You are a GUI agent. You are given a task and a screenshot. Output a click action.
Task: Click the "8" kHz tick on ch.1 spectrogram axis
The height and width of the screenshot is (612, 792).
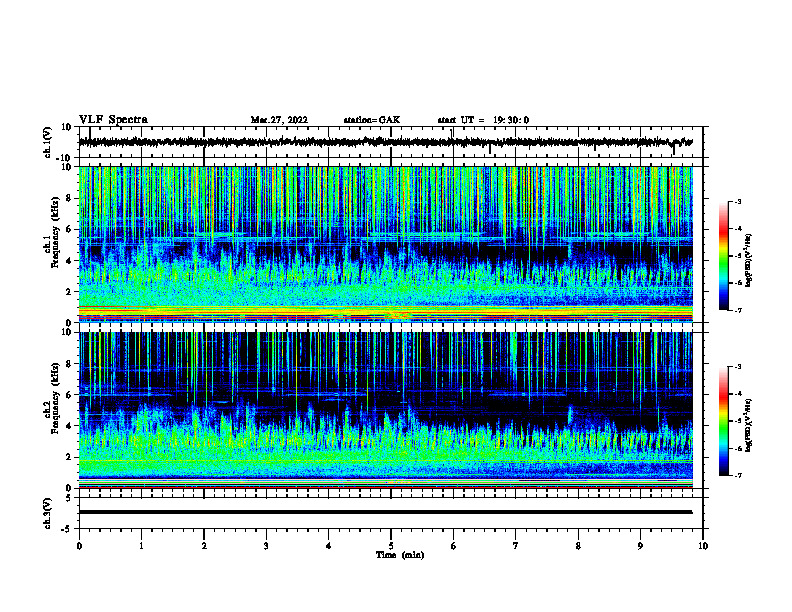click(x=69, y=198)
